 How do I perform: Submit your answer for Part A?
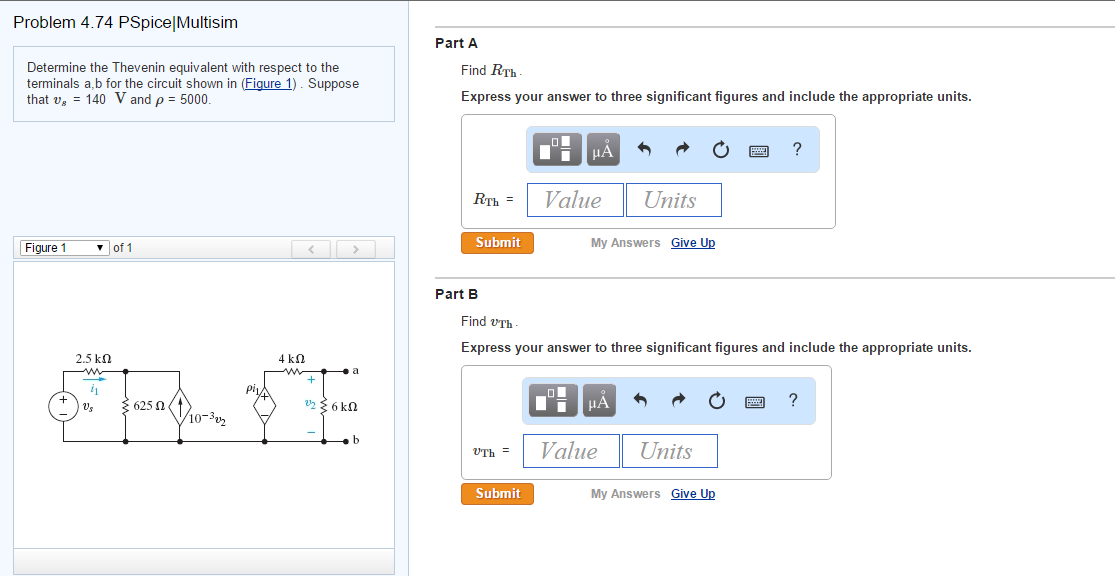pos(497,242)
